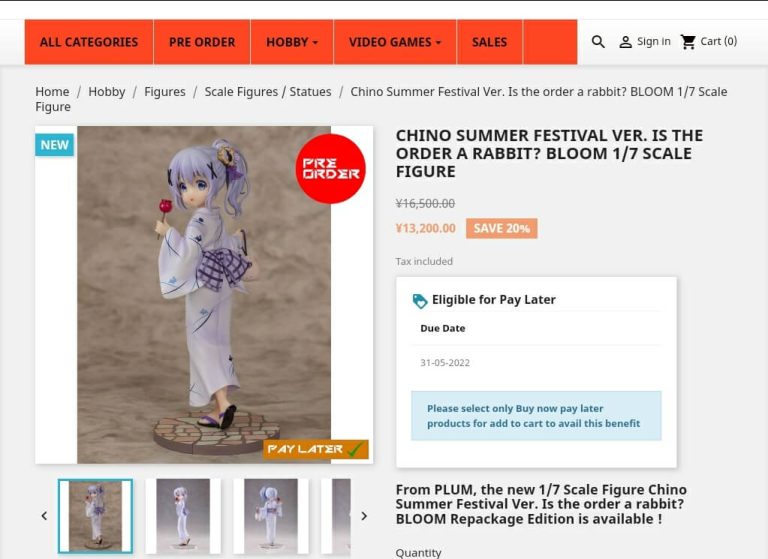Open the shopping cart icon
768x559 pixels.
[x=688, y=42]
